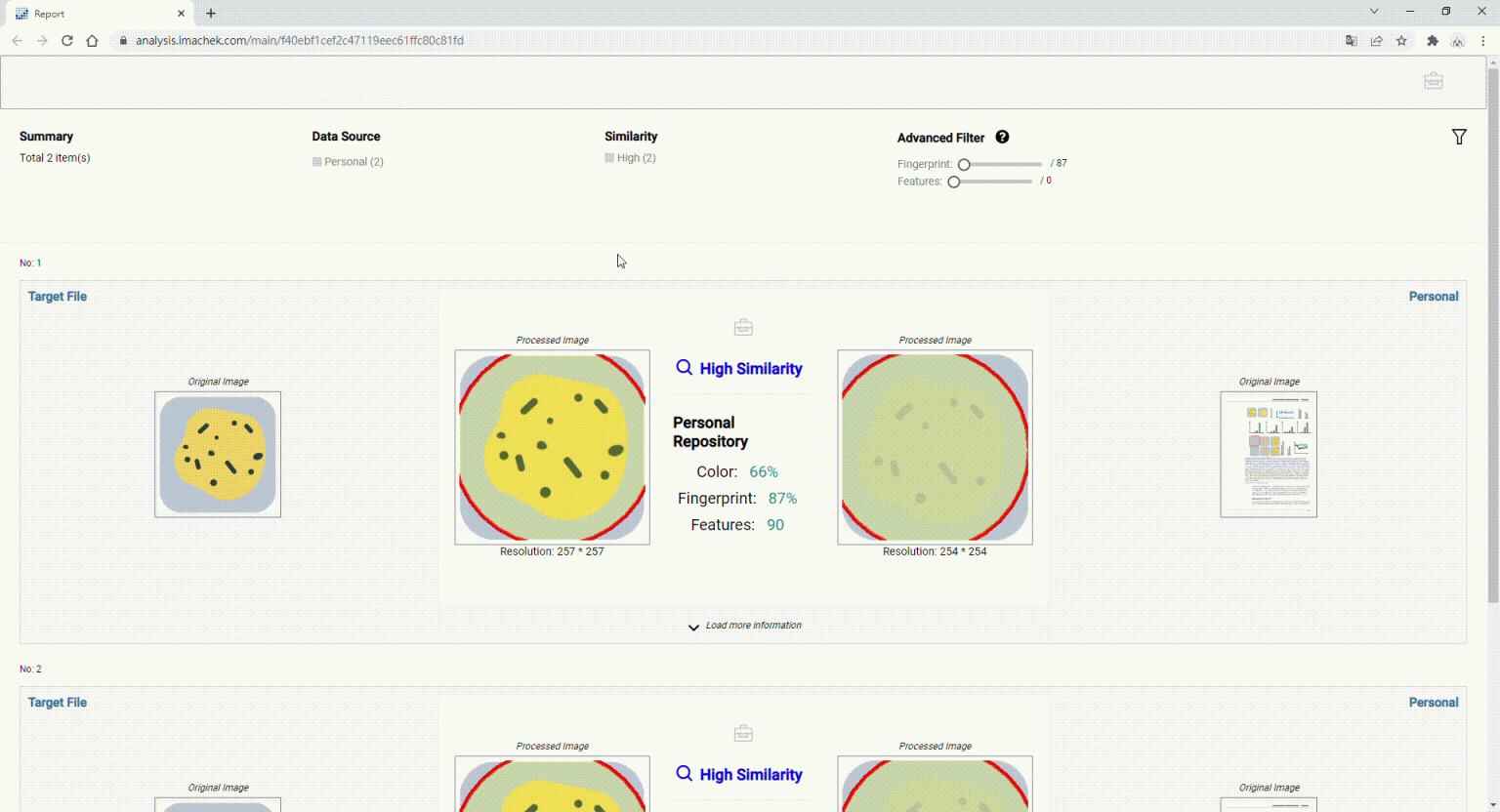Open the extensions puzzle icon
The height and width of the screenshot is (812, 1500).
tap(1433, 41)
